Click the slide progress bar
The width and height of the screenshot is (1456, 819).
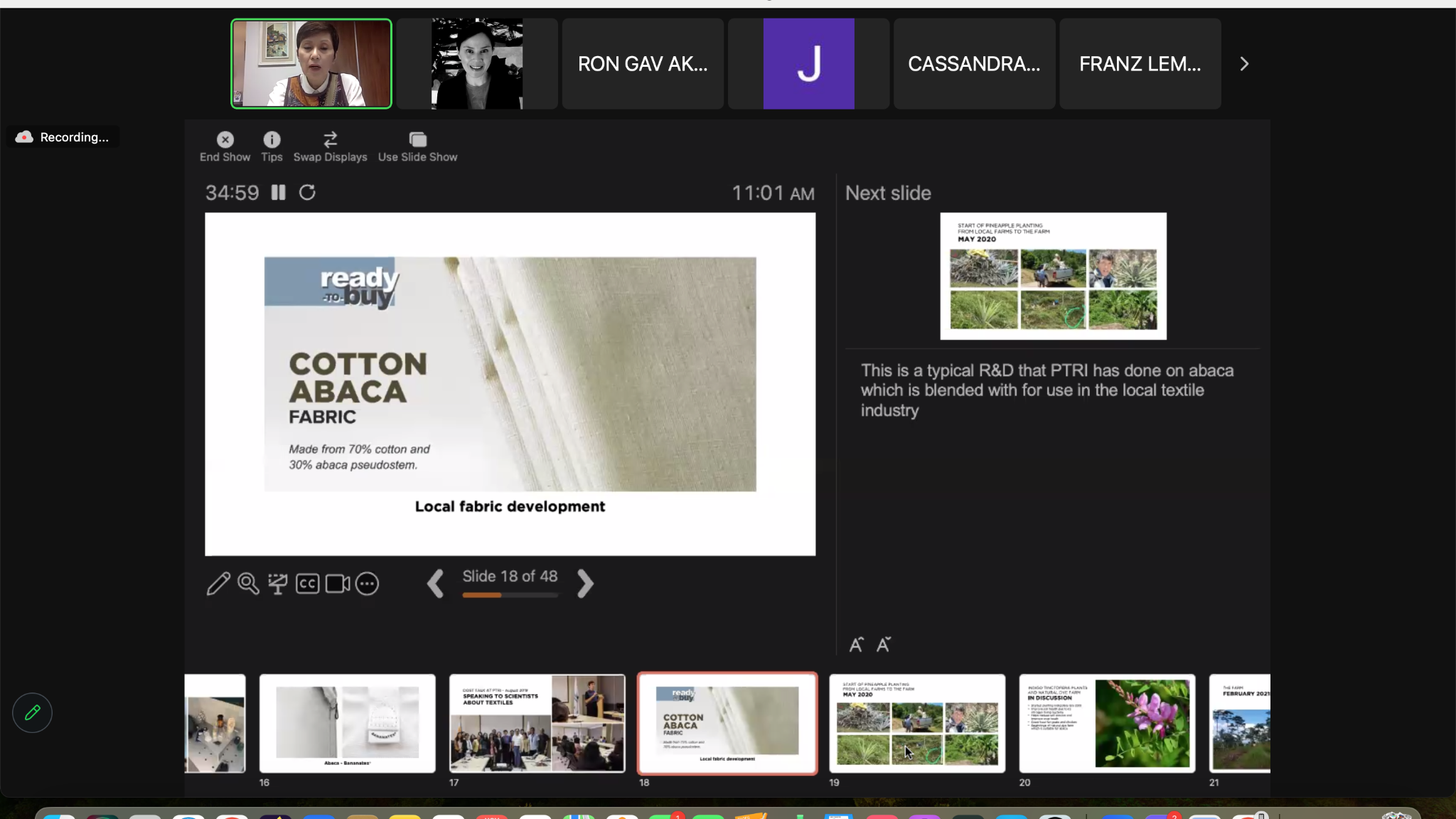click(510, 595)
